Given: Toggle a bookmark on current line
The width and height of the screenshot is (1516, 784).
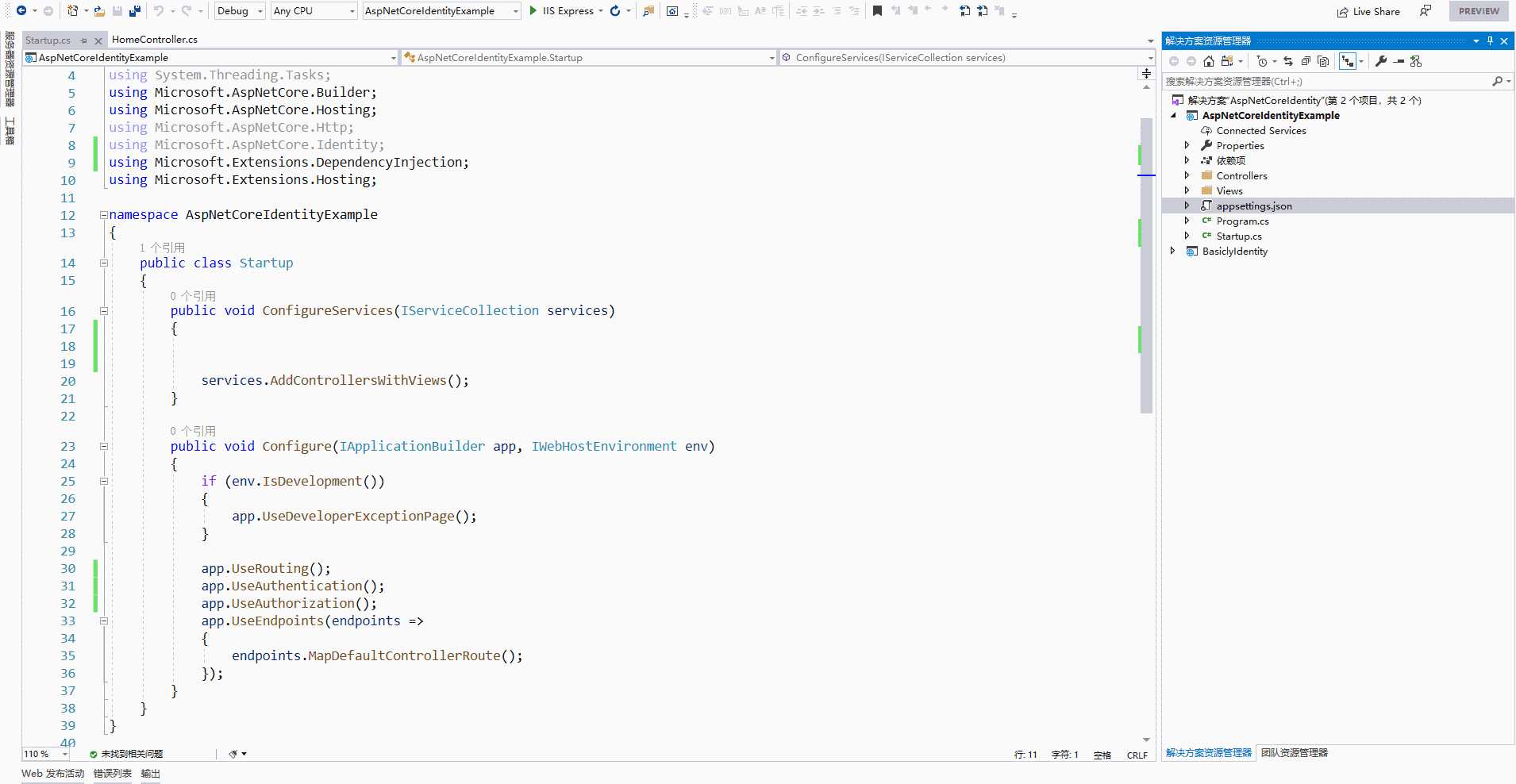Looking at the screenshot, I should [x=877, y=11].
